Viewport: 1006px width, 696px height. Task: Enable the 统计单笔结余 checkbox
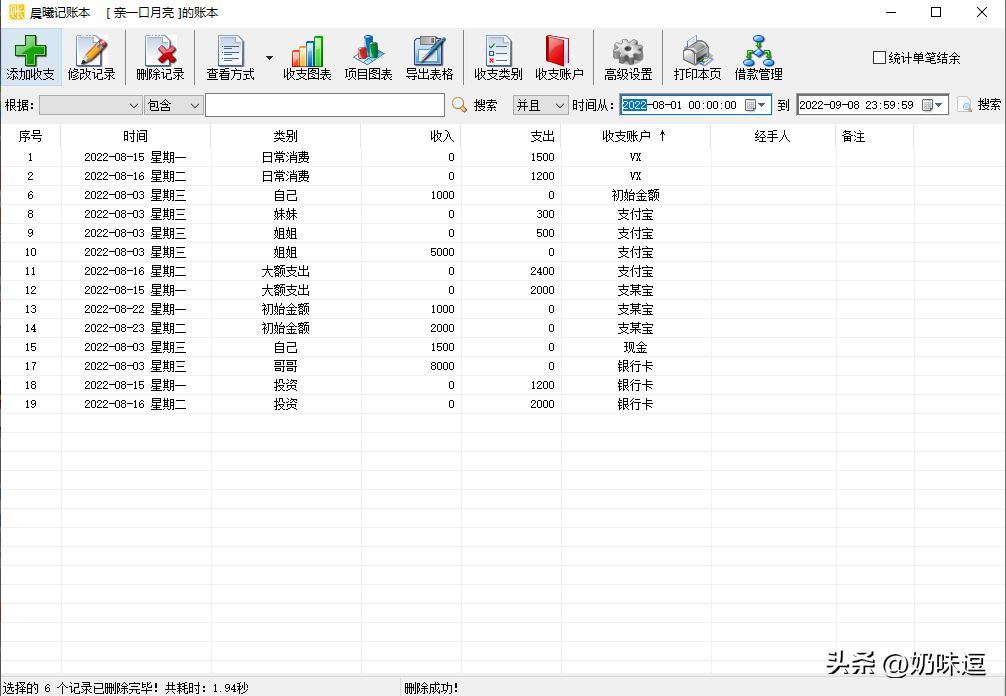[880, 58]
